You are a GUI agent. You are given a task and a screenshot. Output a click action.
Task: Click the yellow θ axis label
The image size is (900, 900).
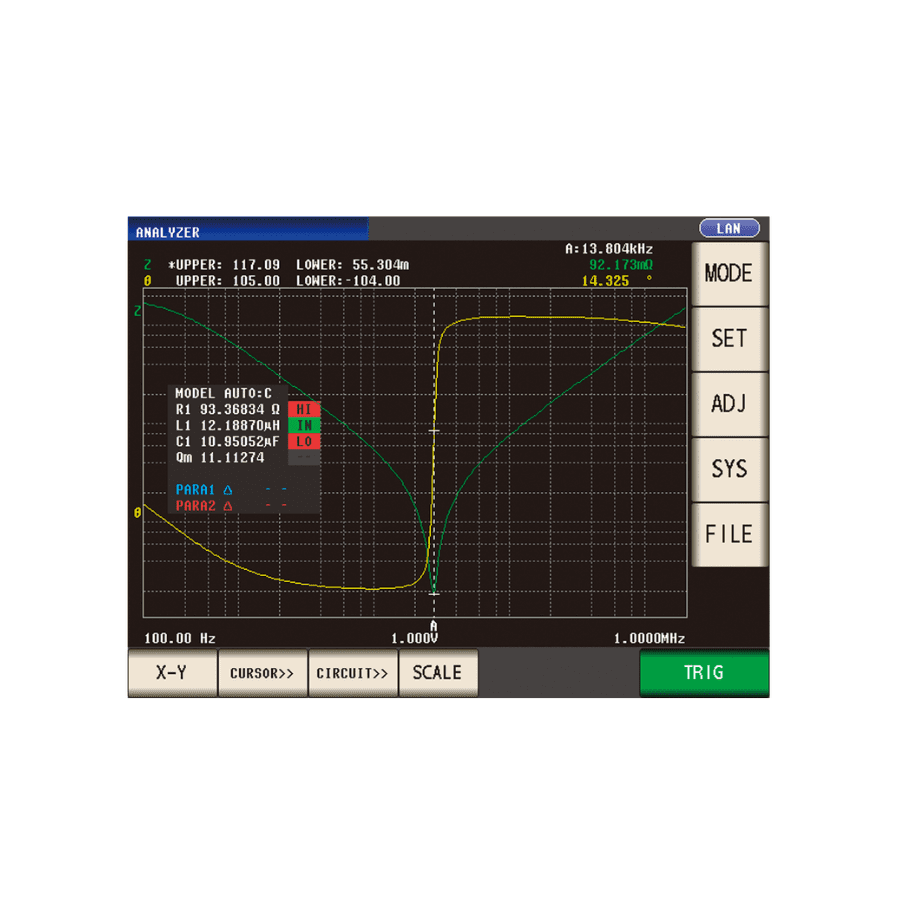click(x=138, y=514)
